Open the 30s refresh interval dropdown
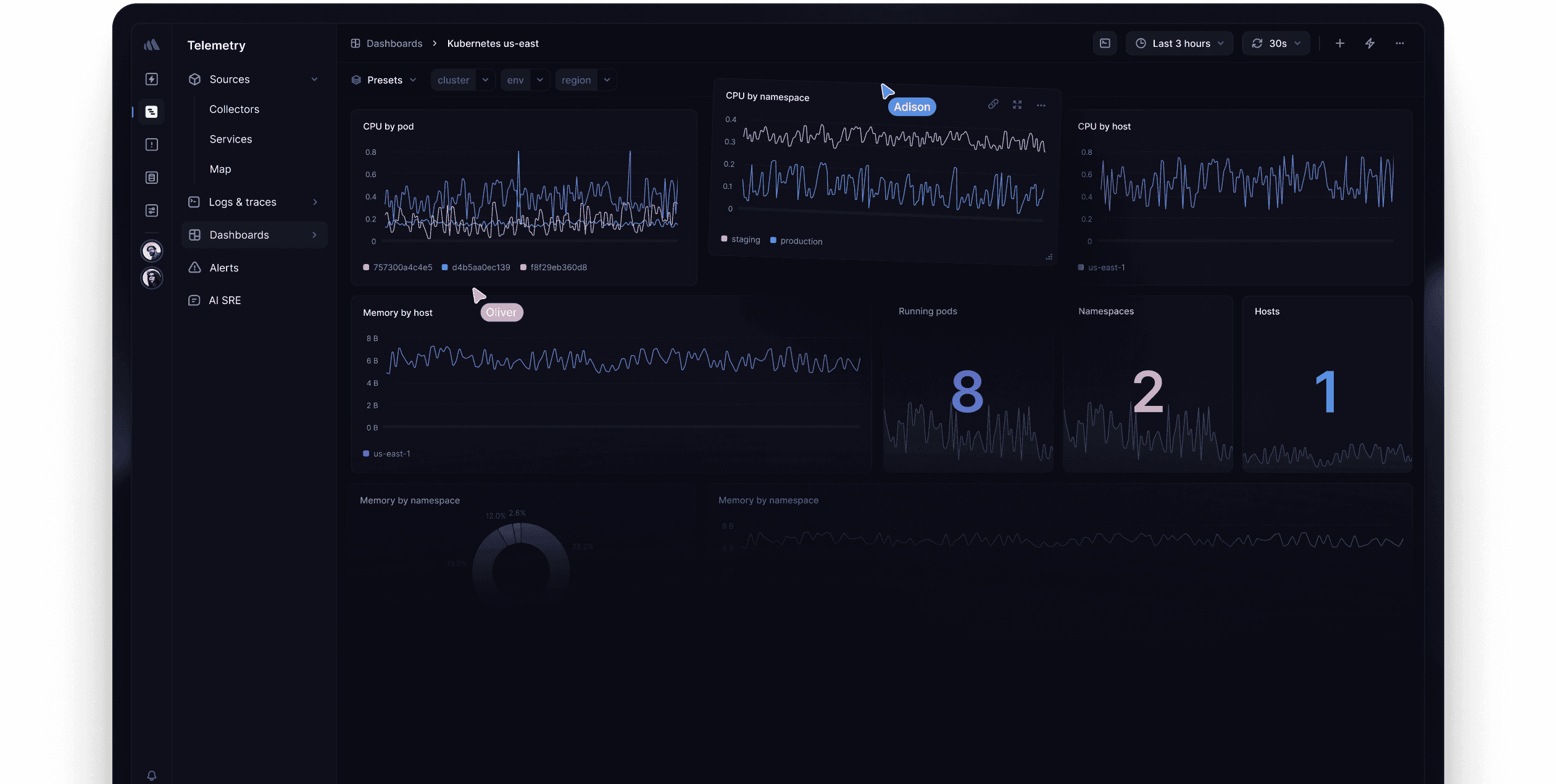 (1276, 43)
